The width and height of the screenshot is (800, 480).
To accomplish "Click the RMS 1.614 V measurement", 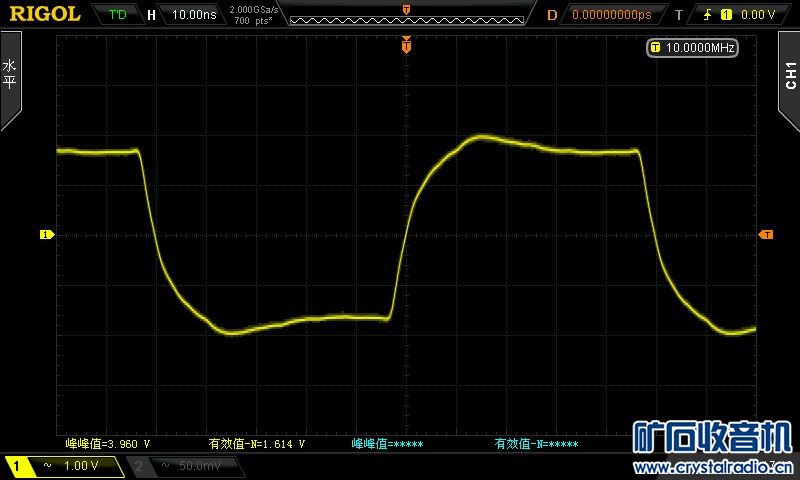I will 257,444.
